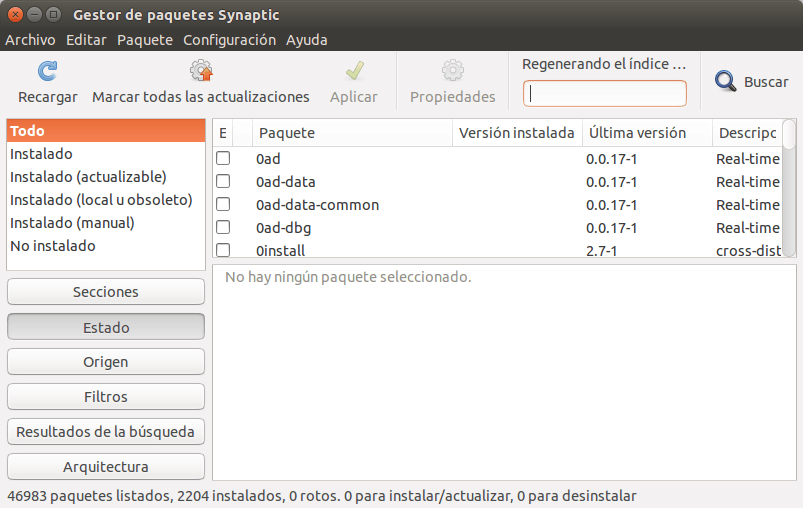Select the 0ad-dbg package name
Image resolution: width=803 pixels, height=508 pixels.
(x=284, y=228)
